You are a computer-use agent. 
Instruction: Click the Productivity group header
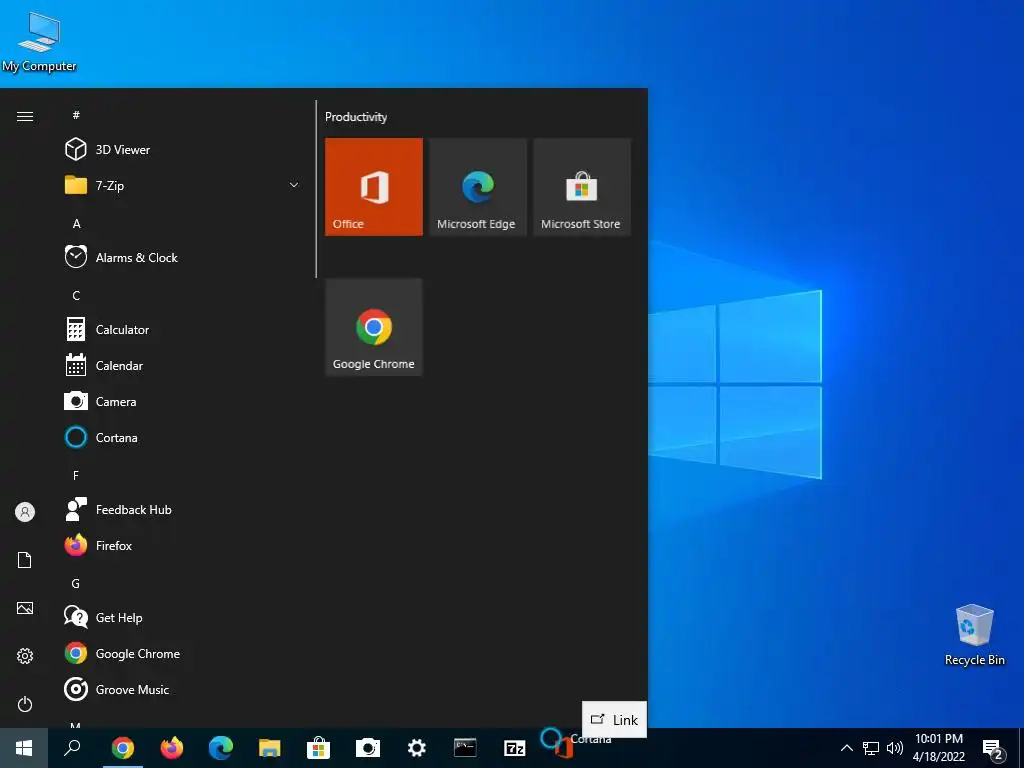coord(356,117)
